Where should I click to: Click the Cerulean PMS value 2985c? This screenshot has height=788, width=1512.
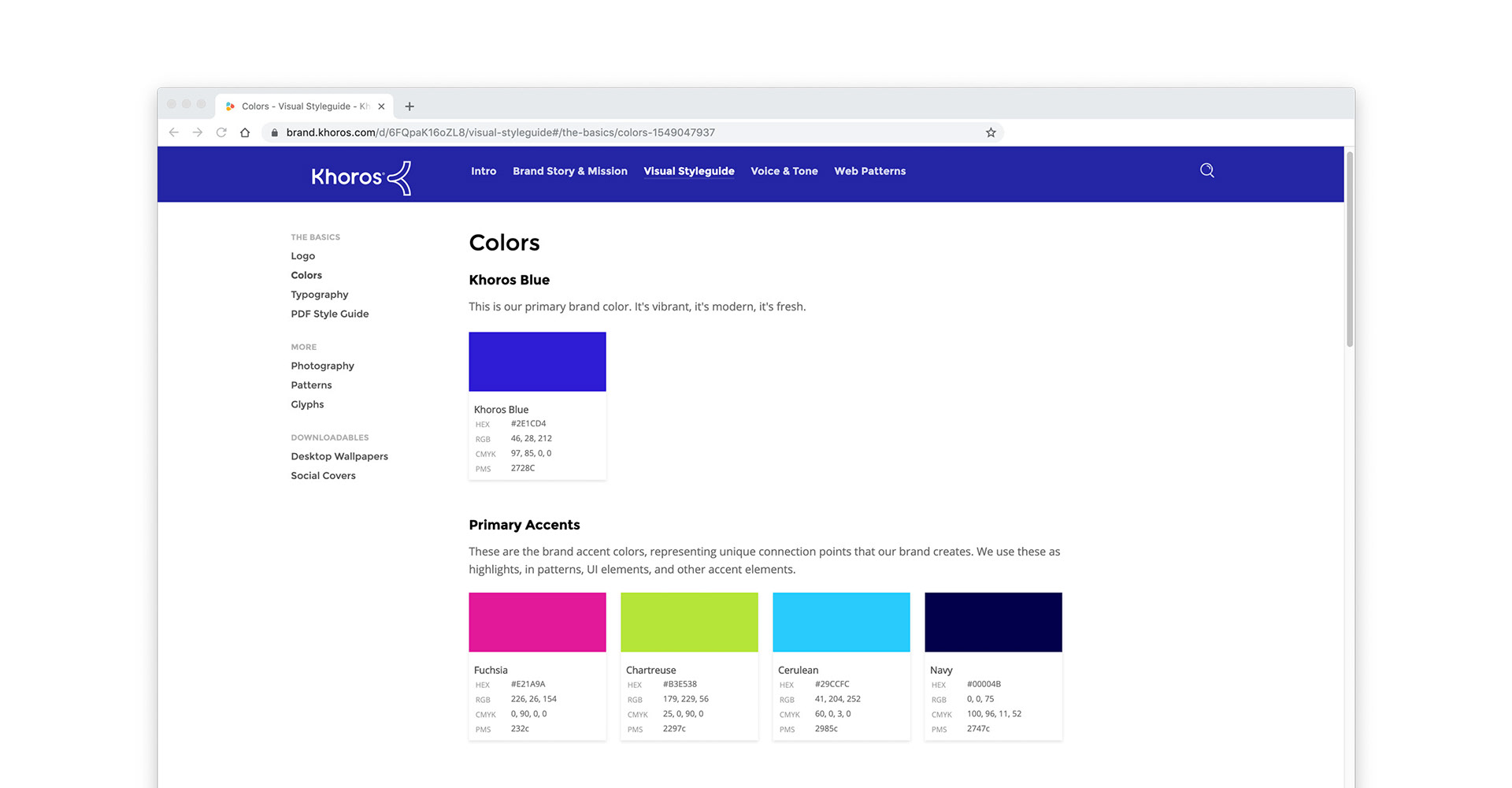pos(826,729)
